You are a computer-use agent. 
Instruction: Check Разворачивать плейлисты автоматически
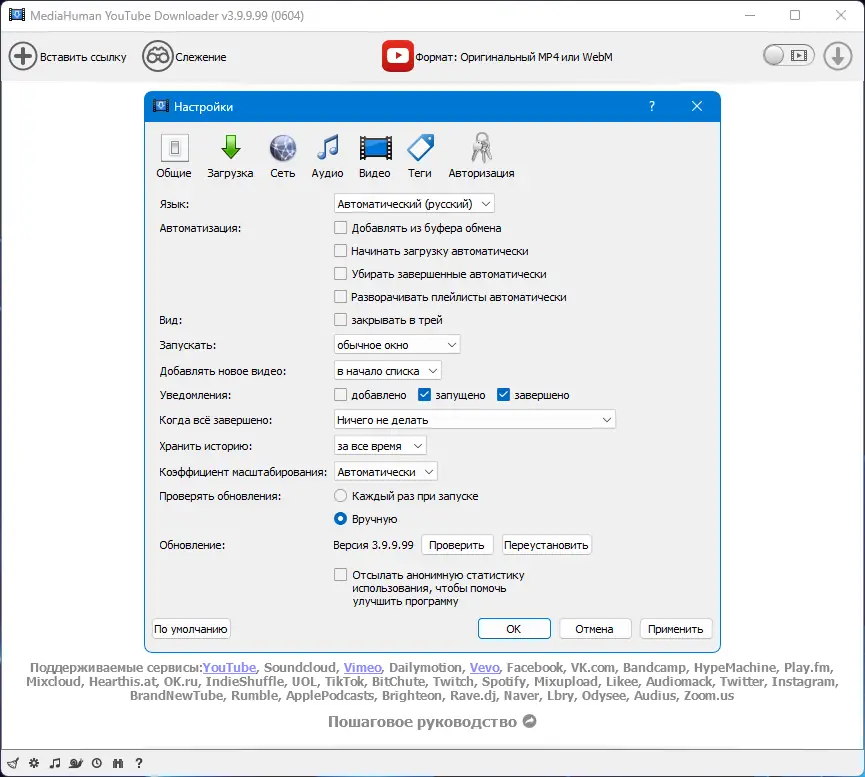[x=340, y=297]
